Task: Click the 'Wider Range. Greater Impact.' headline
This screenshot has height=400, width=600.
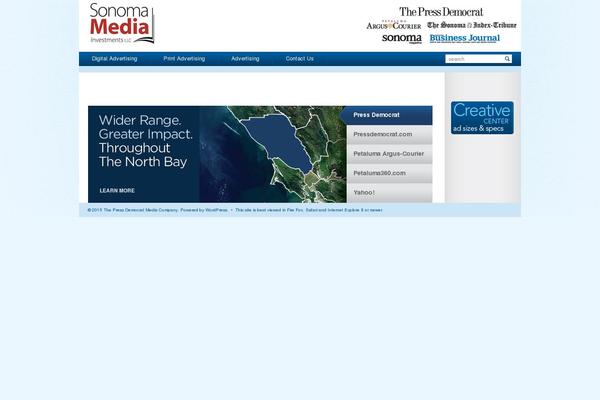Action: pyautogui.click(x=145, y=141)
